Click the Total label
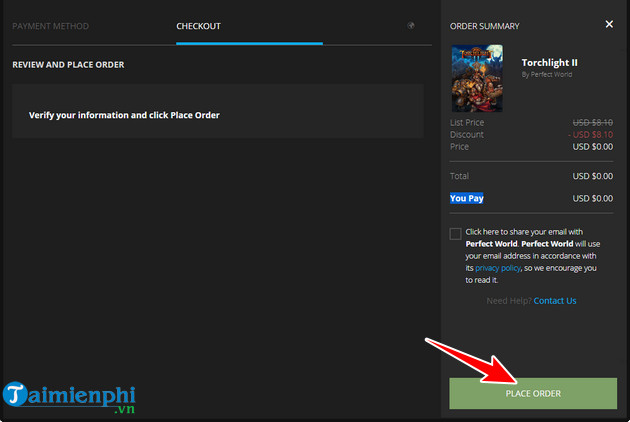 [x=459, y=176]
